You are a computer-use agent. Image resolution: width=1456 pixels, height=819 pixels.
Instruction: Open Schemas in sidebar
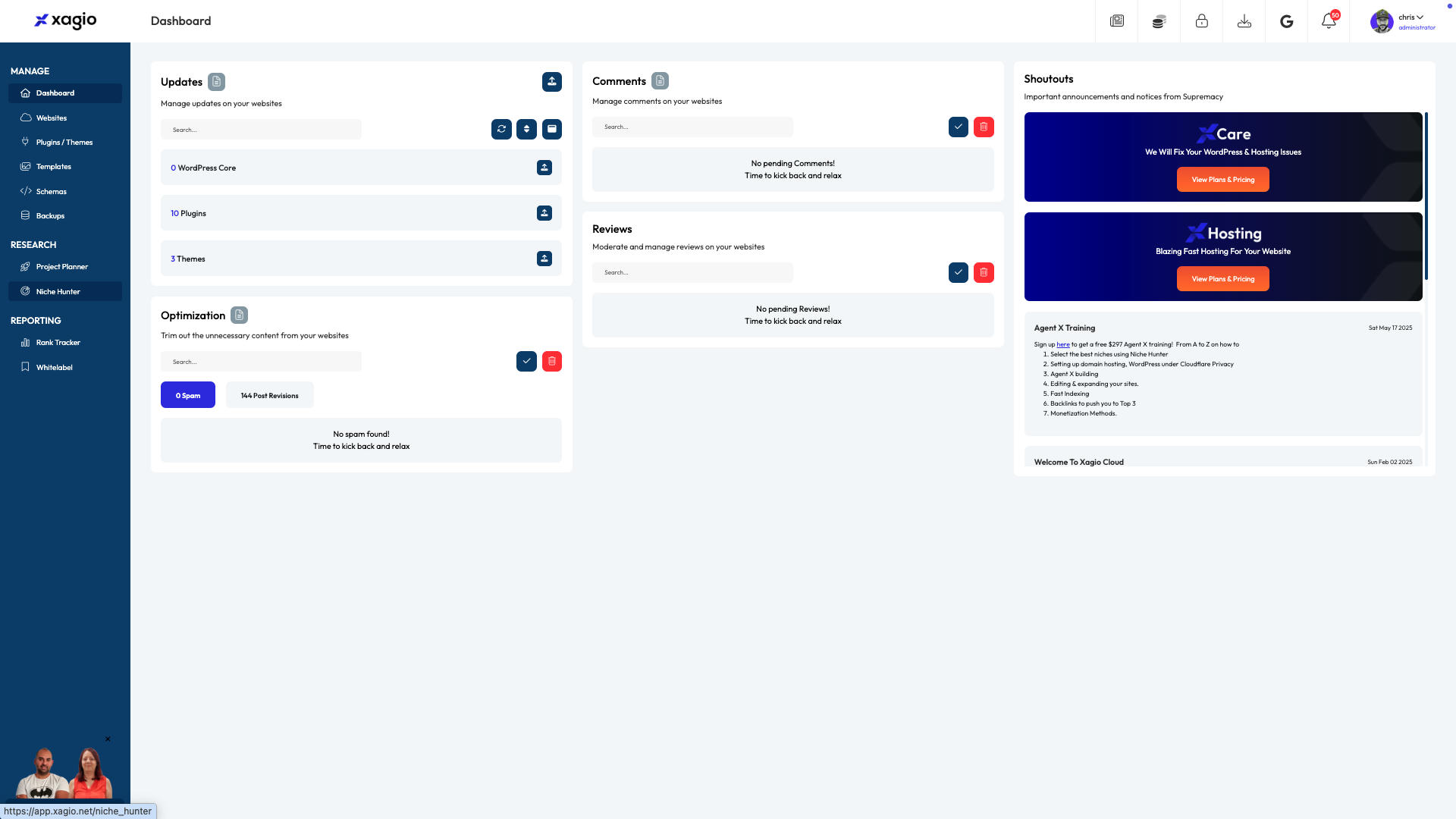click(65, 191)
